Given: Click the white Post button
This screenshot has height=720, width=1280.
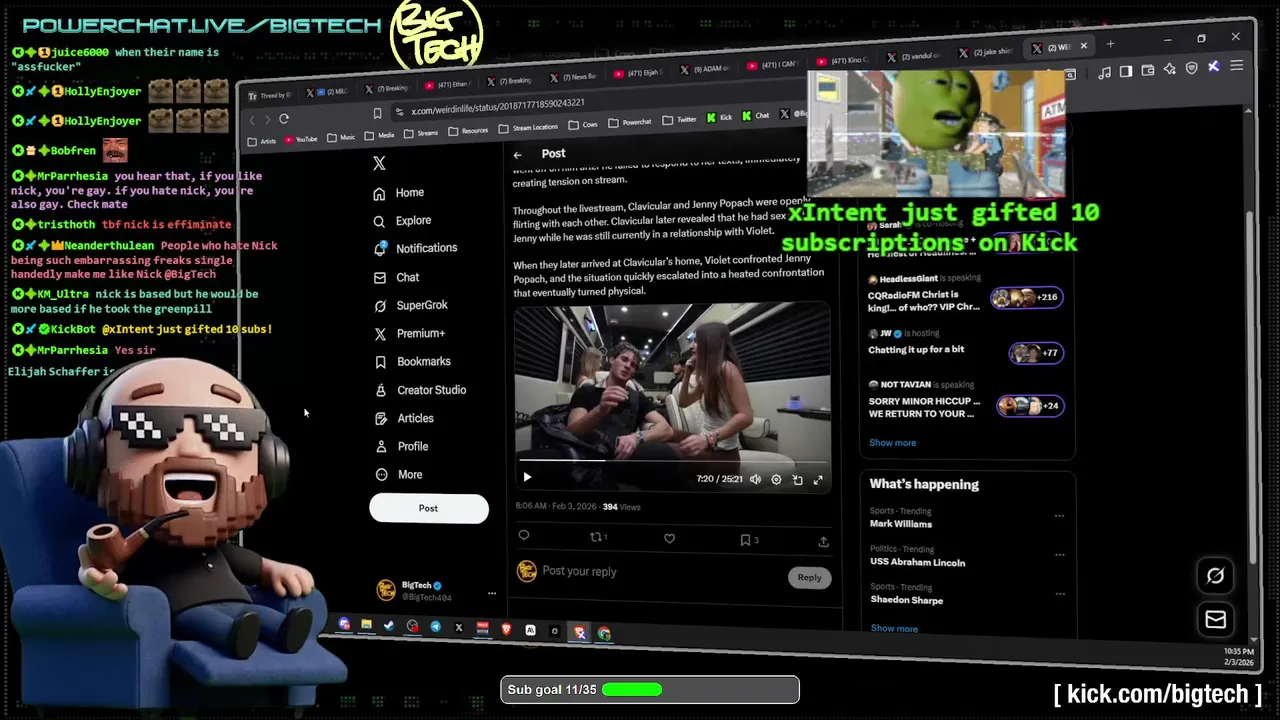Looking at the screenshot, I should 429,509.
